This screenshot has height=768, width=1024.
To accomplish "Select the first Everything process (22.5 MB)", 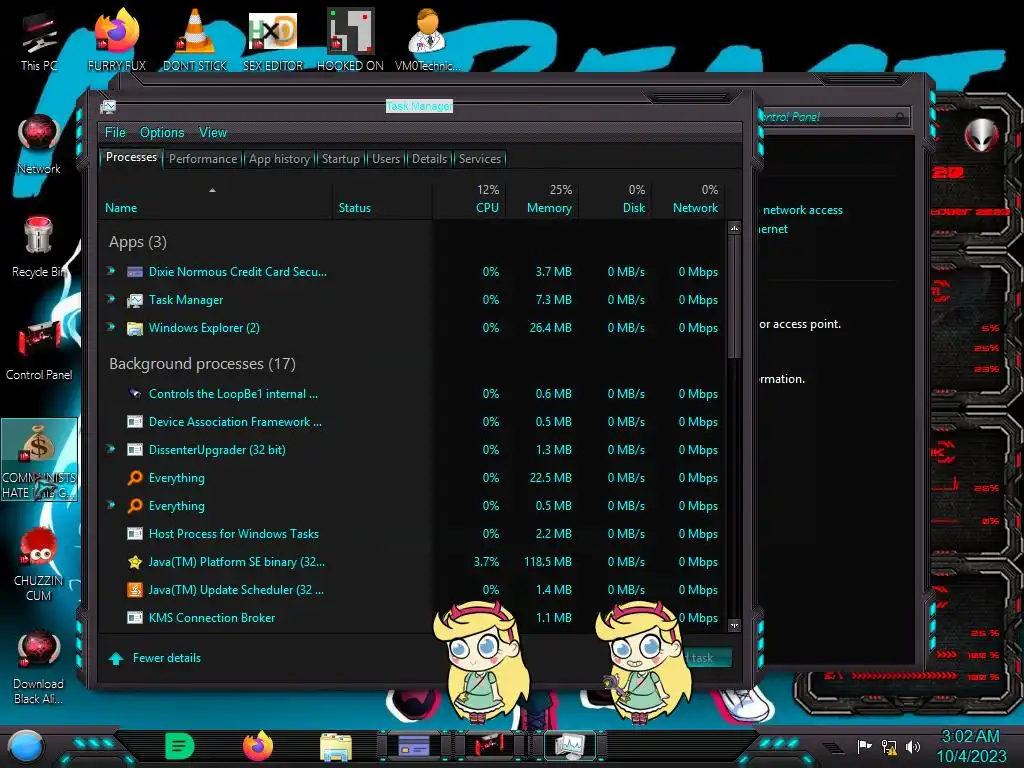I will (413, 478).
